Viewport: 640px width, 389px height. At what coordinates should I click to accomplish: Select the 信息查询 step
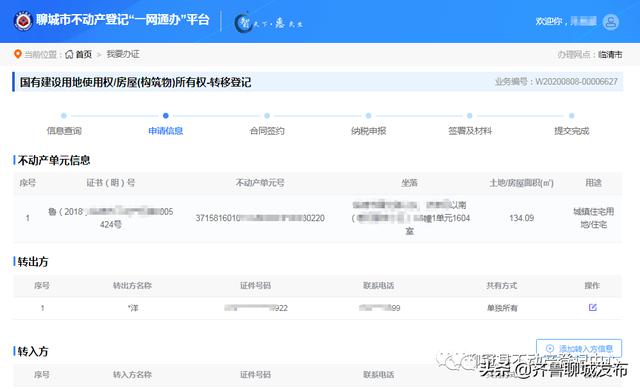point(64,131)
